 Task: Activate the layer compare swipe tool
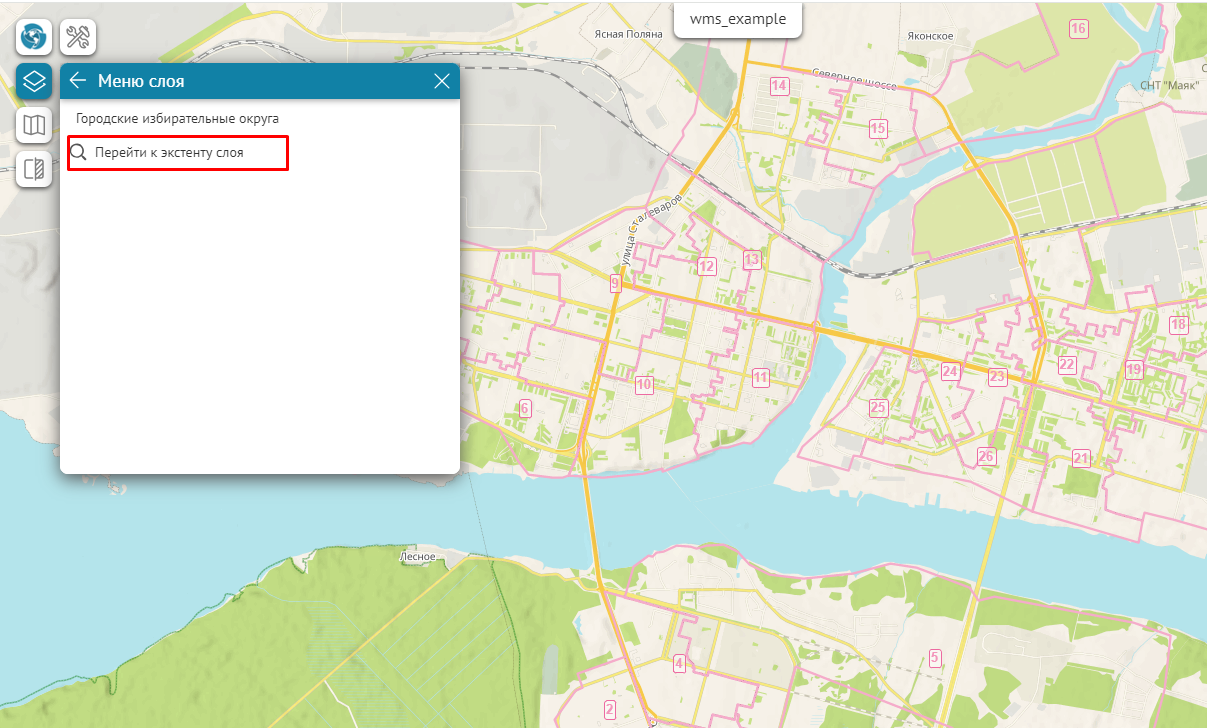coord(34,168)
